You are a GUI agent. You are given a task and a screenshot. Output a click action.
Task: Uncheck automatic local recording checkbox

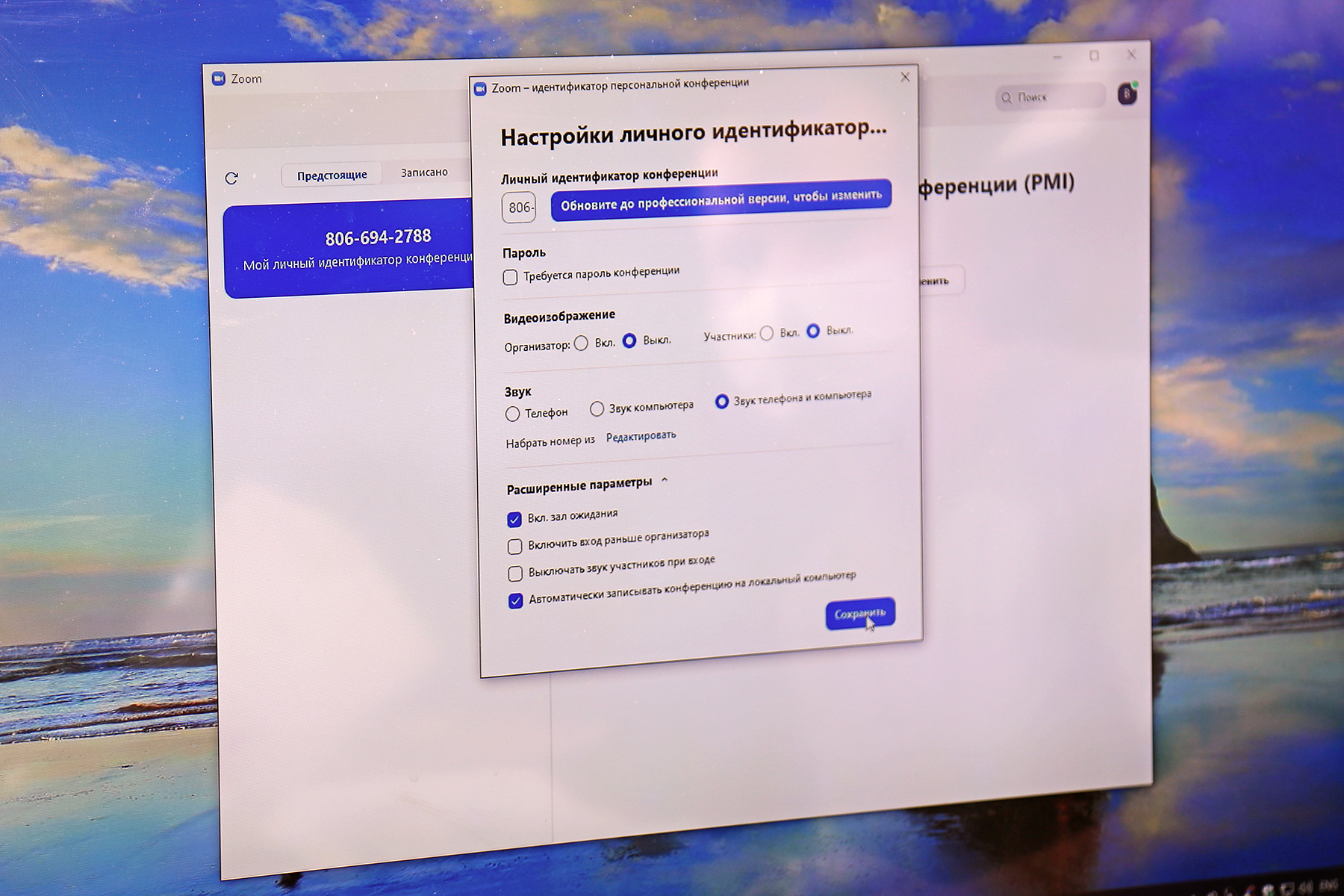point(515,601)
